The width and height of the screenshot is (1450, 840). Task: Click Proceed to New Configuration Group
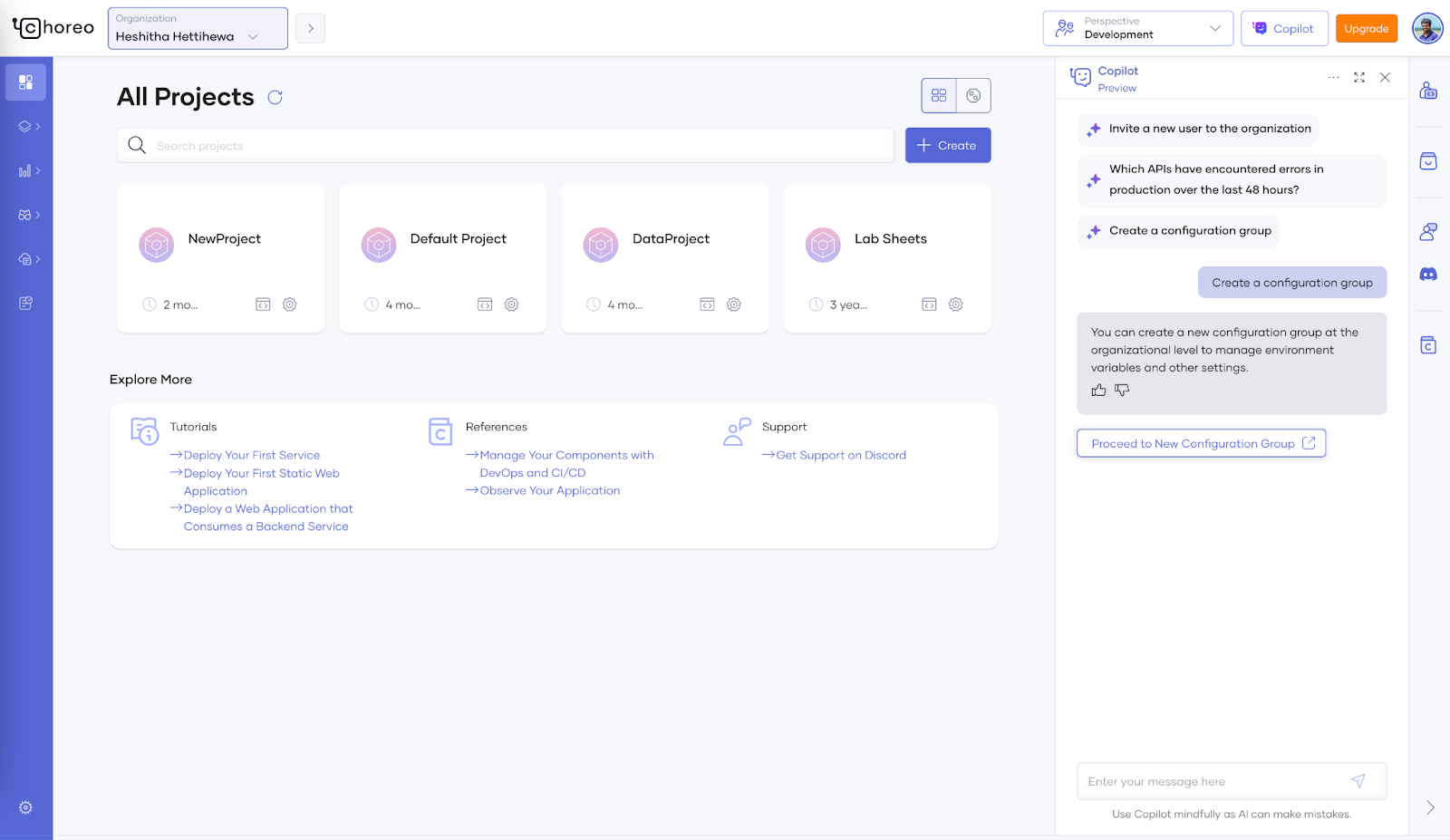[1200, 443]
